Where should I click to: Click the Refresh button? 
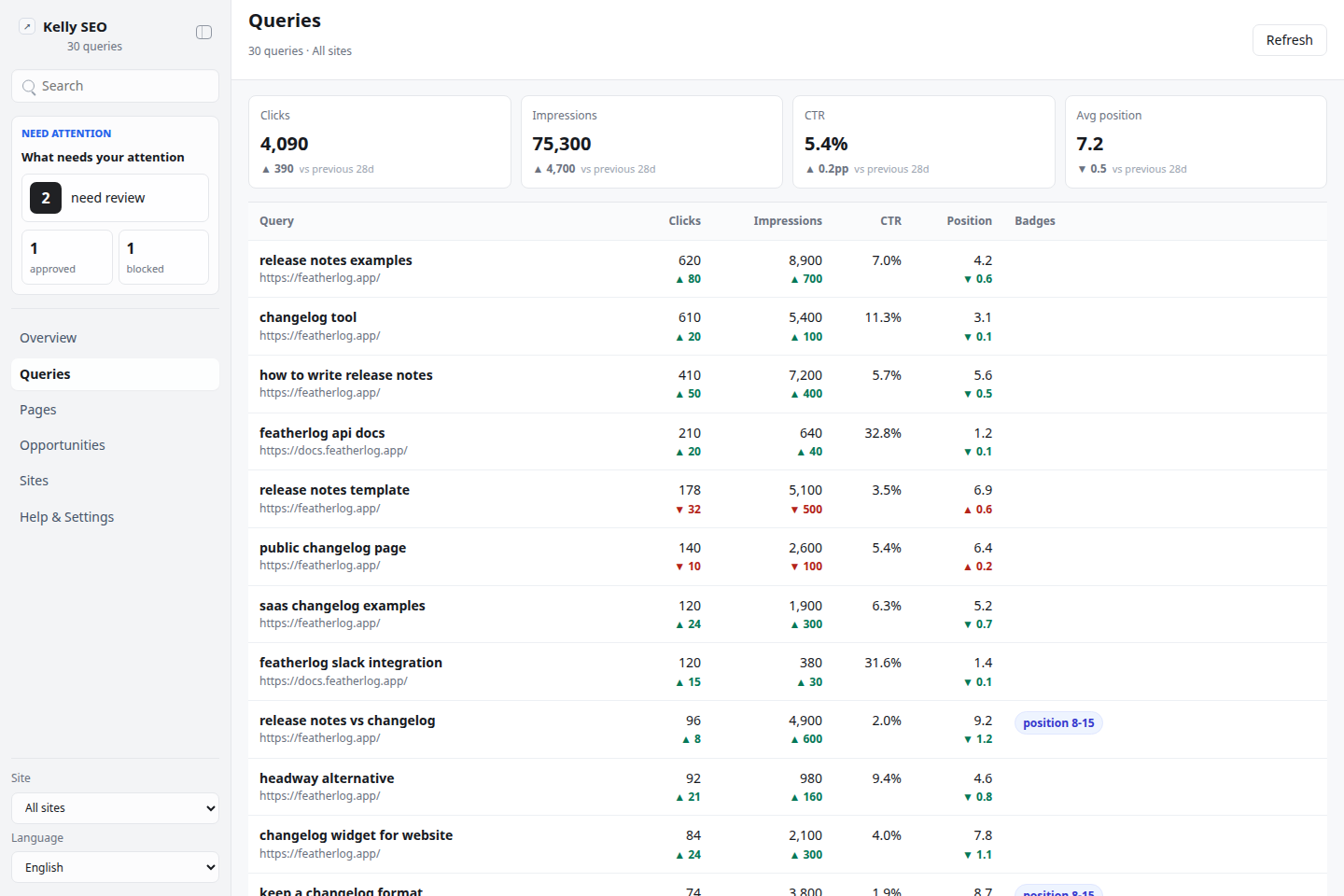[x=1289, y=40]
